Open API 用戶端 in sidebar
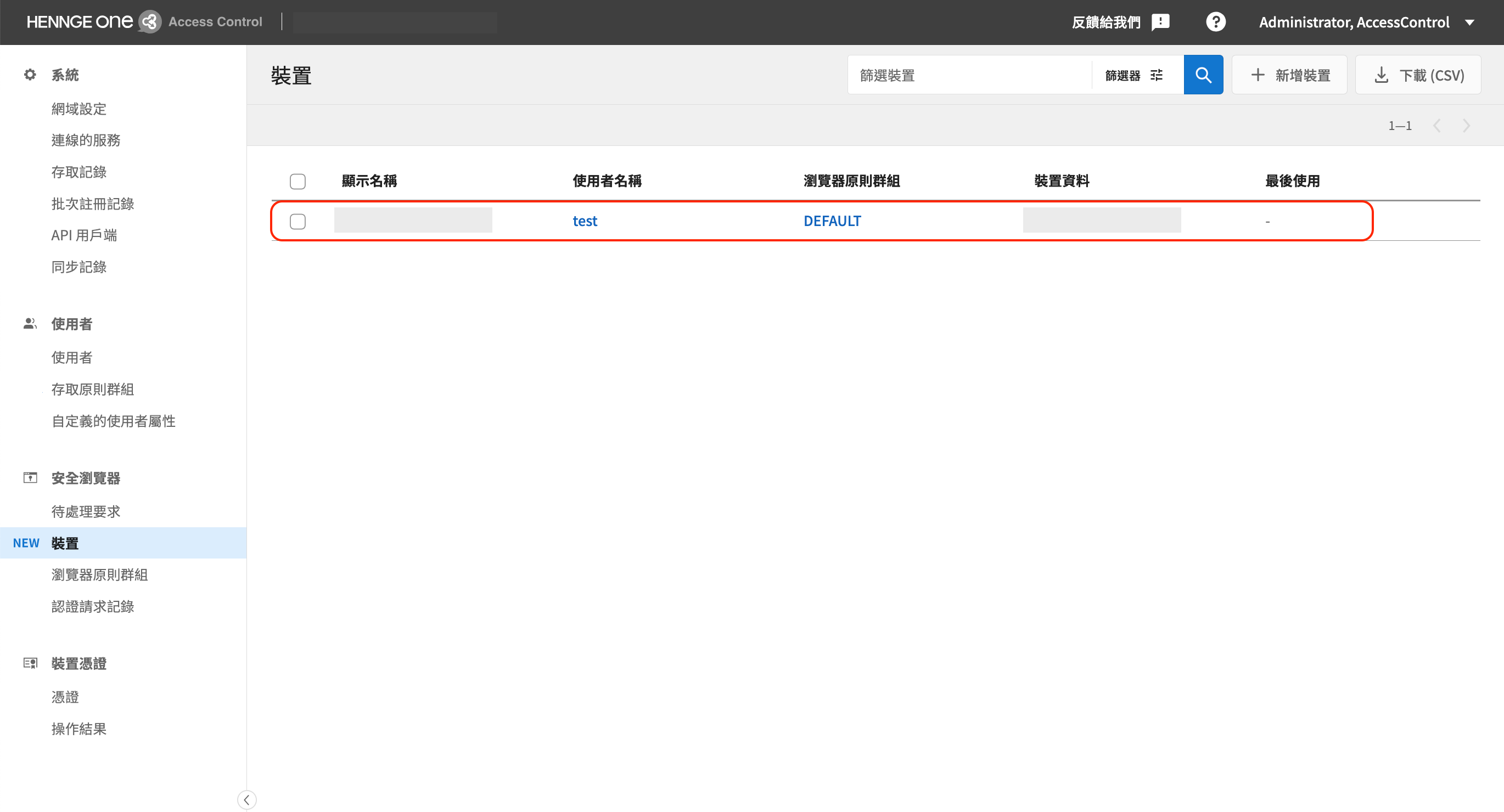The height and width of the screenshot is (812, 1504). [x=84, y=235]
